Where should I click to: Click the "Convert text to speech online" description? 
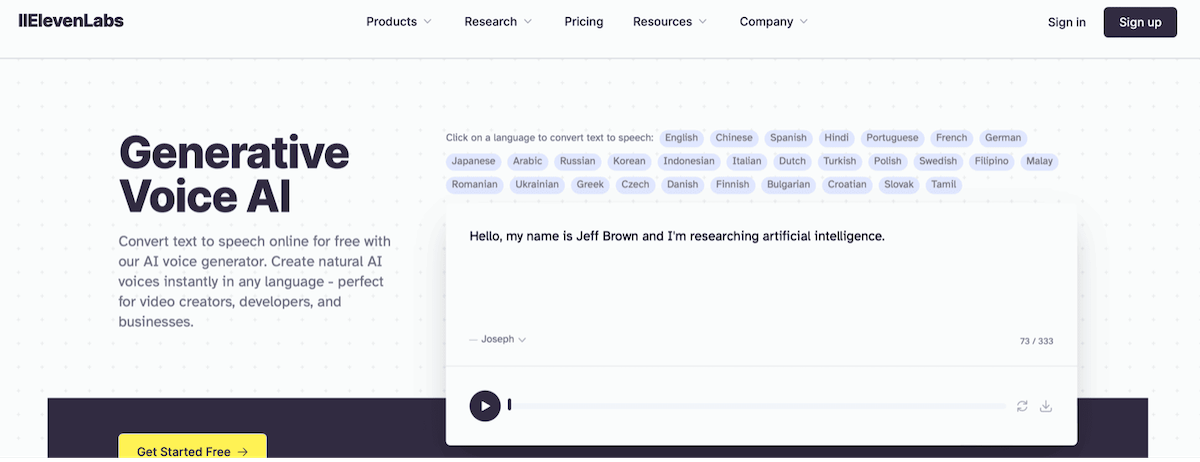click(256, 282)
